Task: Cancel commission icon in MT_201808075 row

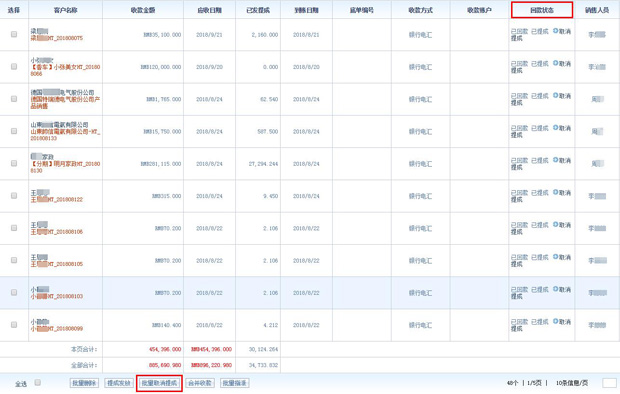Action: 555,31
